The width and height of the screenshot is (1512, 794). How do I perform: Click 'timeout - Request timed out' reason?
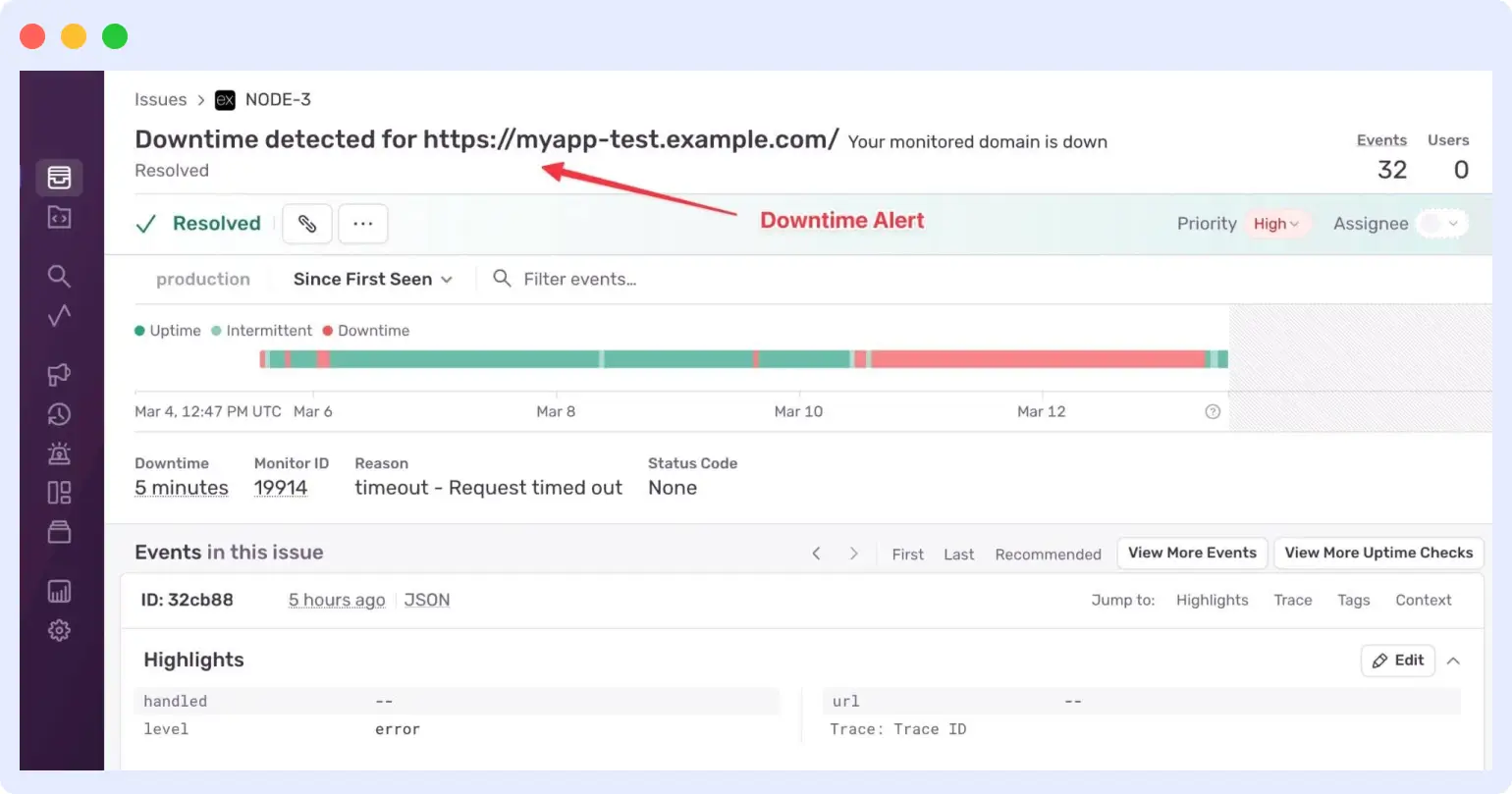point(488,488)
